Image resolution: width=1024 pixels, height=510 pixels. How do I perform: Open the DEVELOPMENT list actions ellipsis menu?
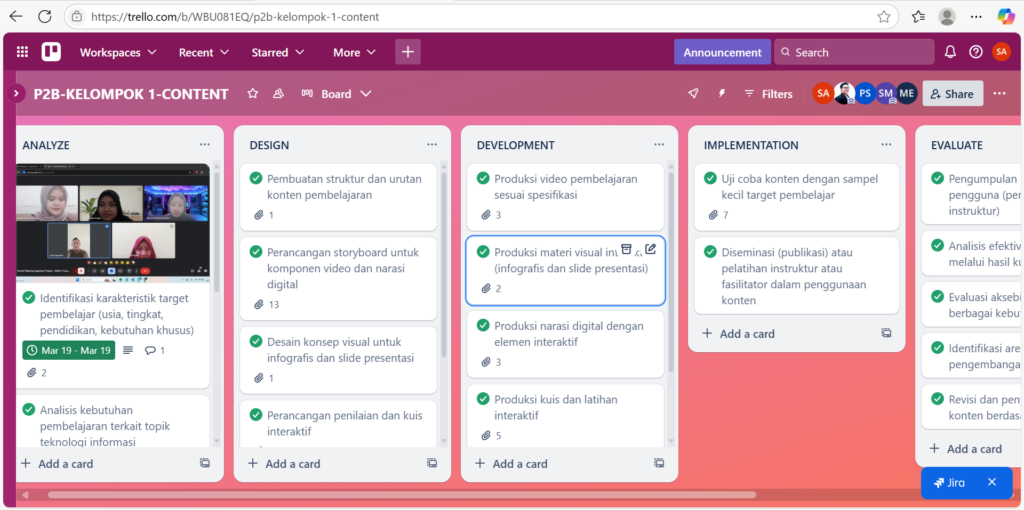(659, 145)
